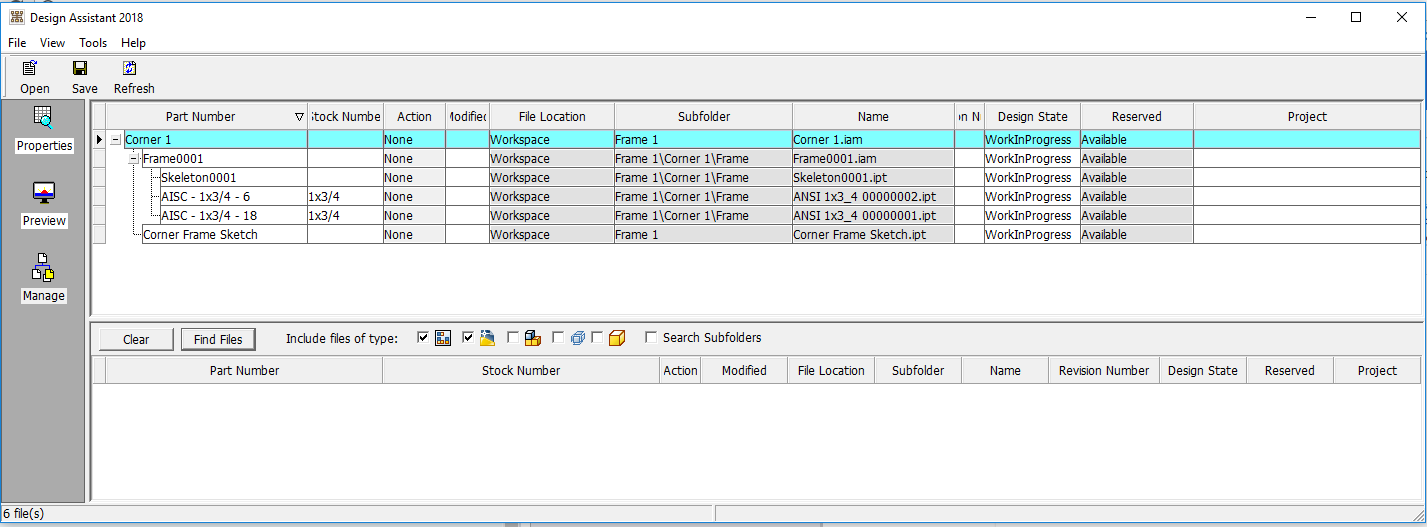Select the Corner 1 part number

148,140
